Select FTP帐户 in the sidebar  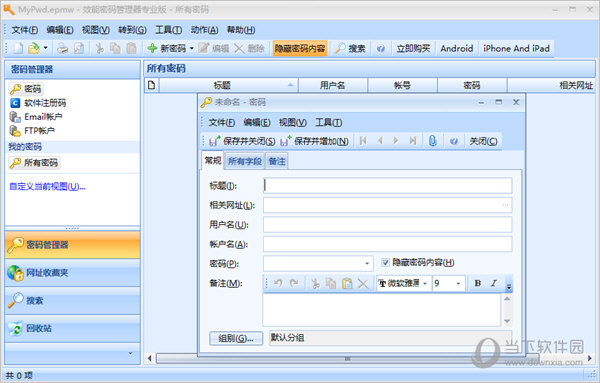32,131
